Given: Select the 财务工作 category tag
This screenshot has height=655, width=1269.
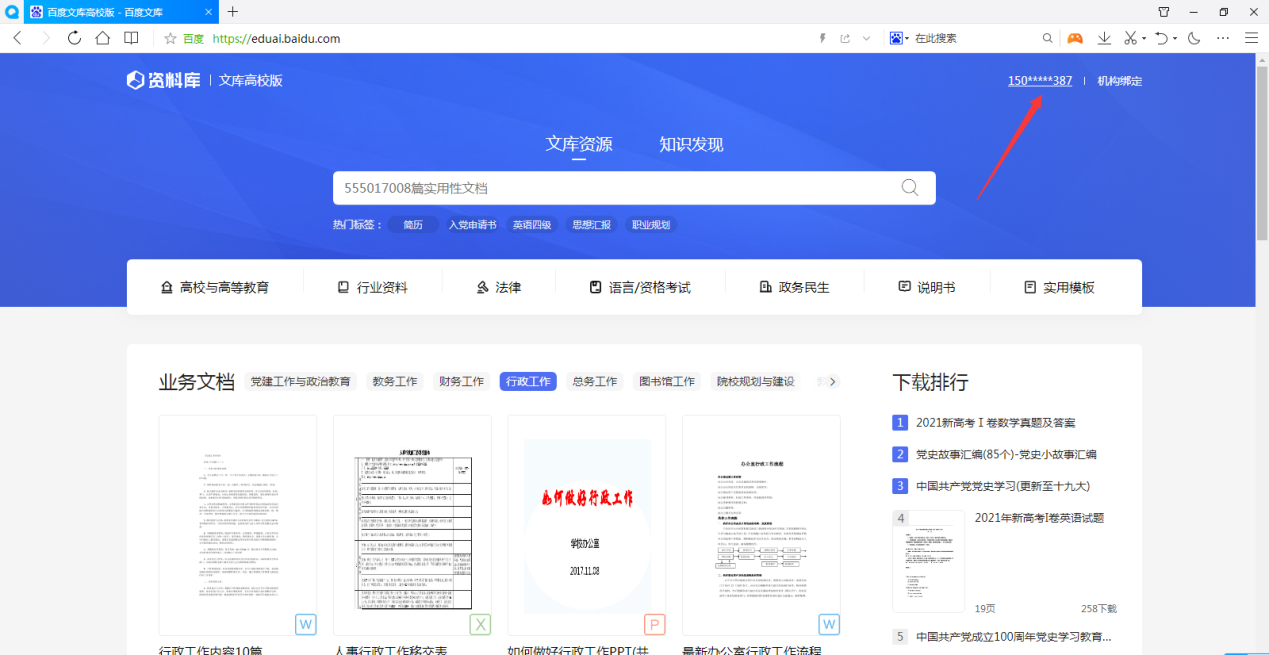Looking at the screenshot, I should pyautogui.click(x=461, y=381).
